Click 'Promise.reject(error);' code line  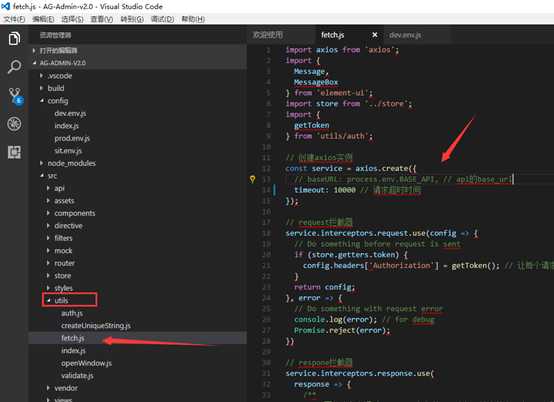342,330
